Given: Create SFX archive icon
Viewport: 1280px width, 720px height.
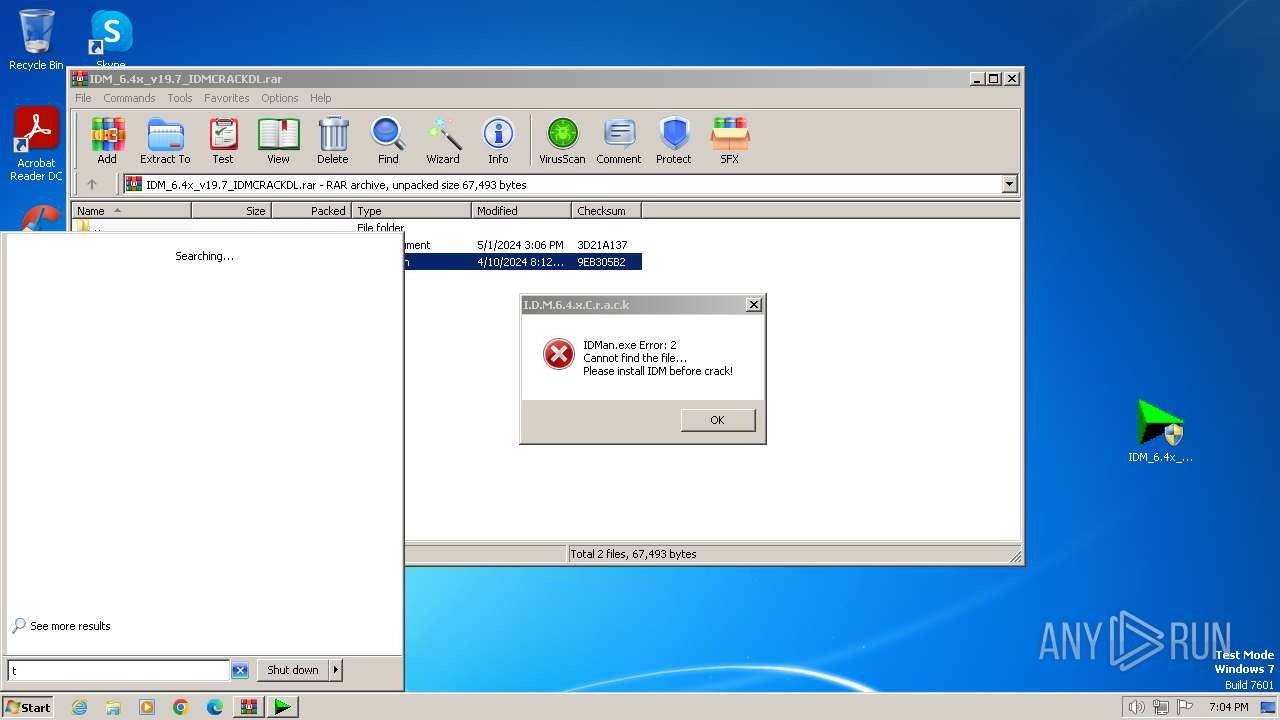Looking at the screenshot, I should [x=730, y=140].
